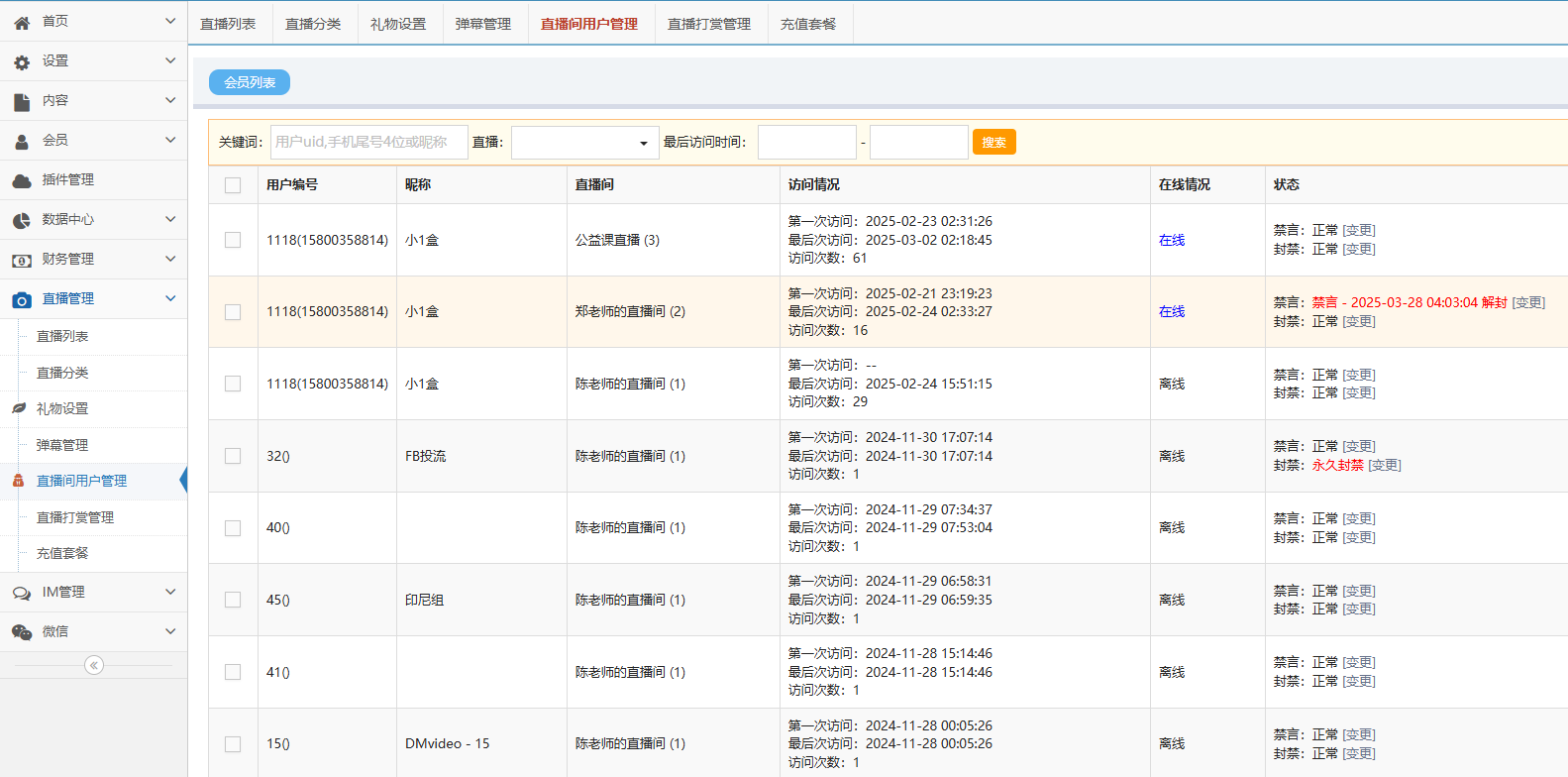Select the checkbox for user FB投流
Screen dimensions: 1568x777
(233, 456)
